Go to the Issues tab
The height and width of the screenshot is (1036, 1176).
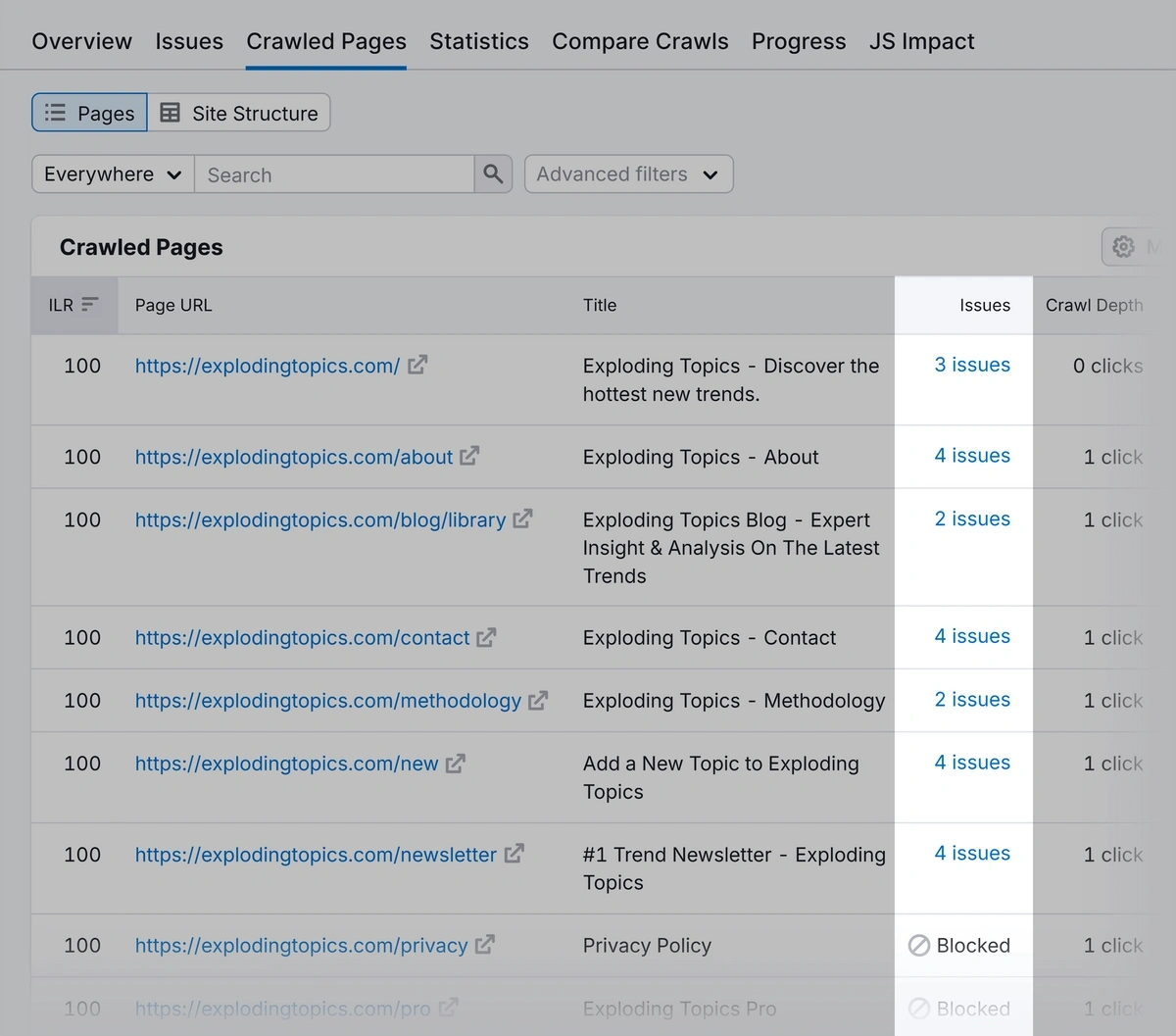(189, 41)
